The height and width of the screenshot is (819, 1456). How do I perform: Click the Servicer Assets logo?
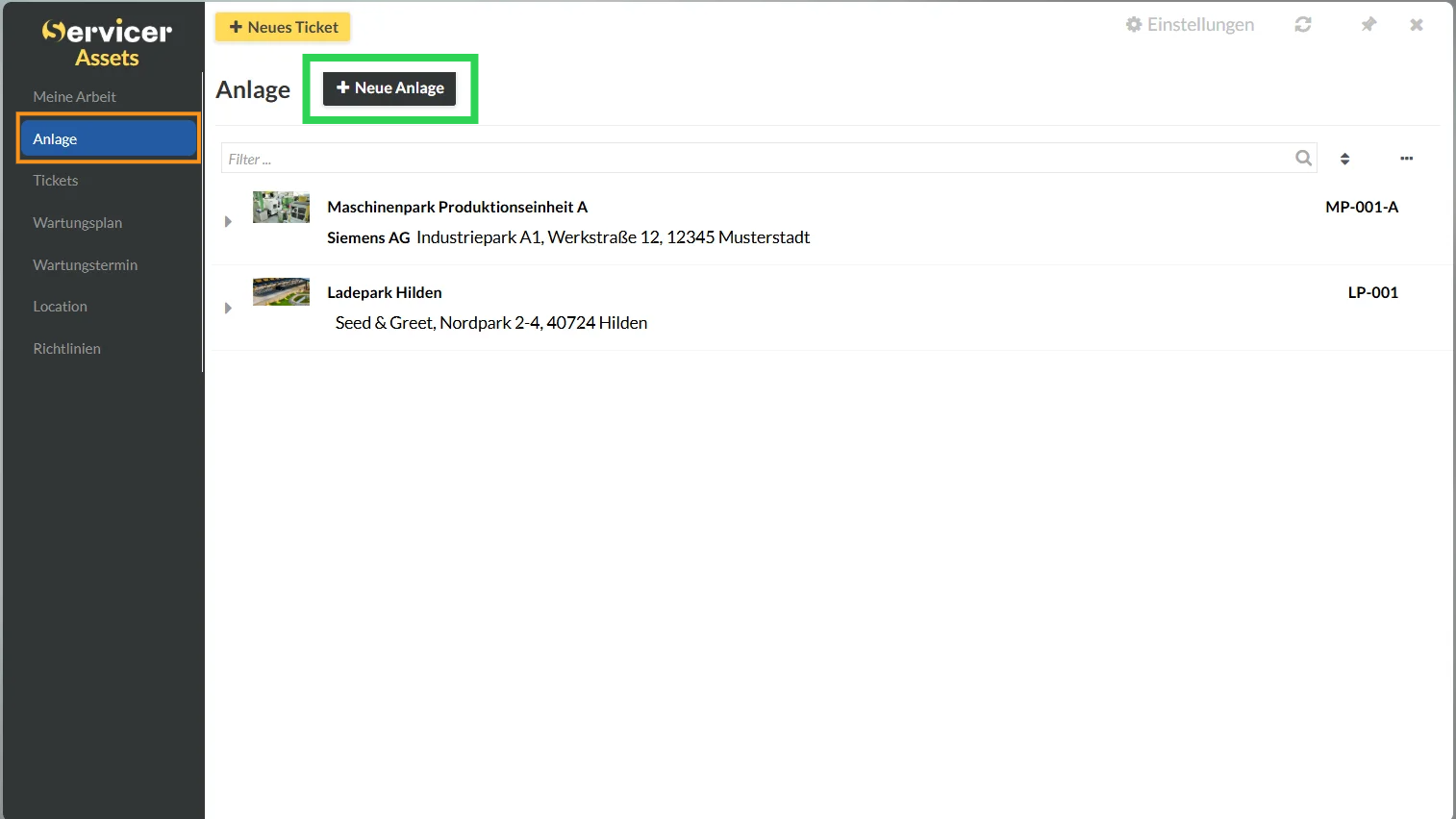(107, 43)
